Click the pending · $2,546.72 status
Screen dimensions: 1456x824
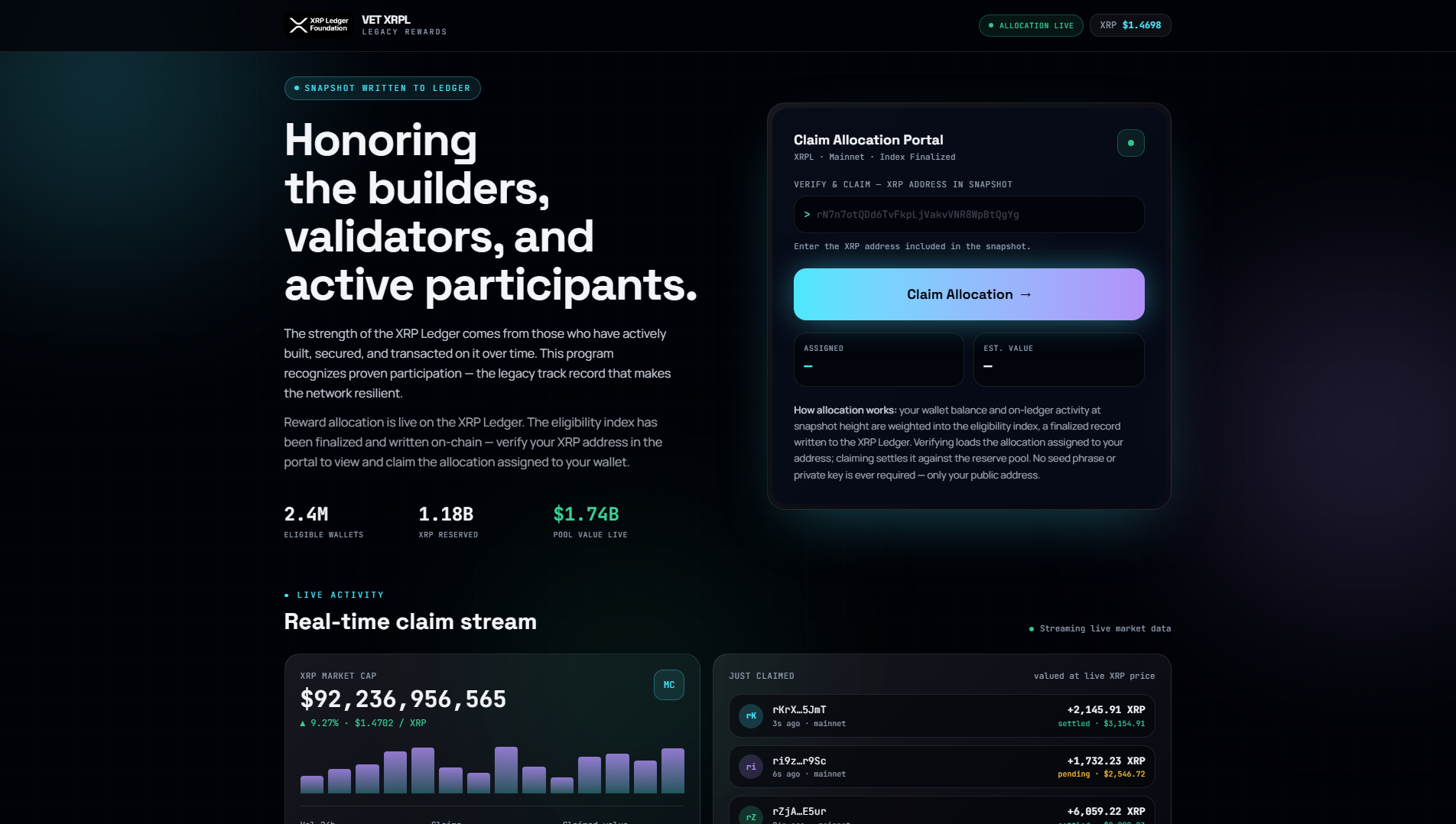(x=1101, y=774)
